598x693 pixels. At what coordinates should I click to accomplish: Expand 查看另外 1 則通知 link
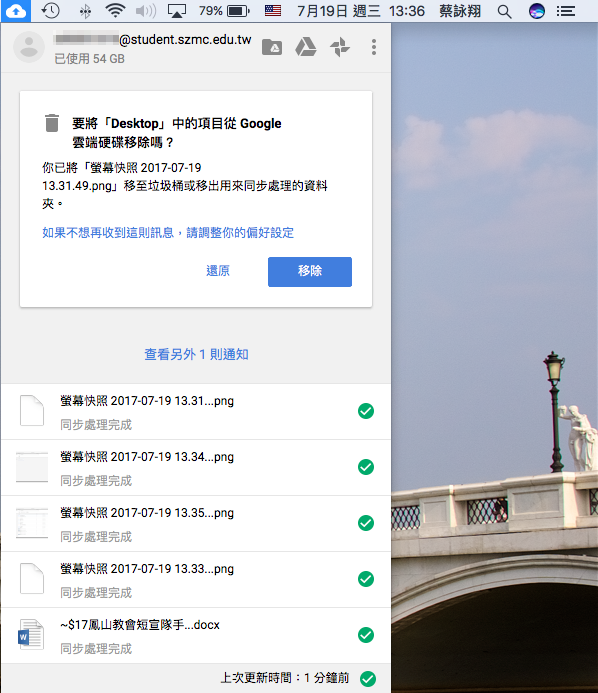coord(196,354)
